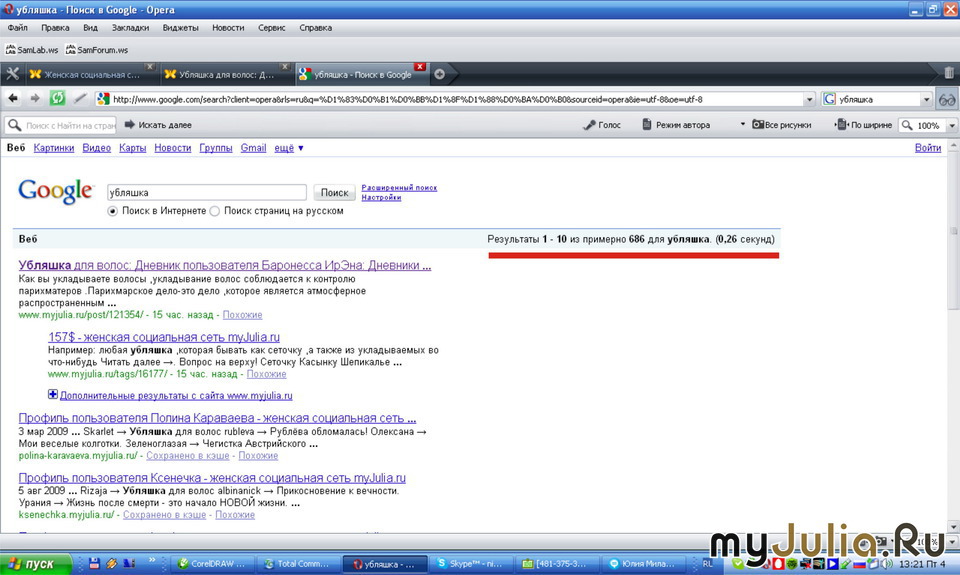This screenshot has width=960, height=575.
Task: Toggle Все рисунки image display
Action: click(x=781, y=125)
